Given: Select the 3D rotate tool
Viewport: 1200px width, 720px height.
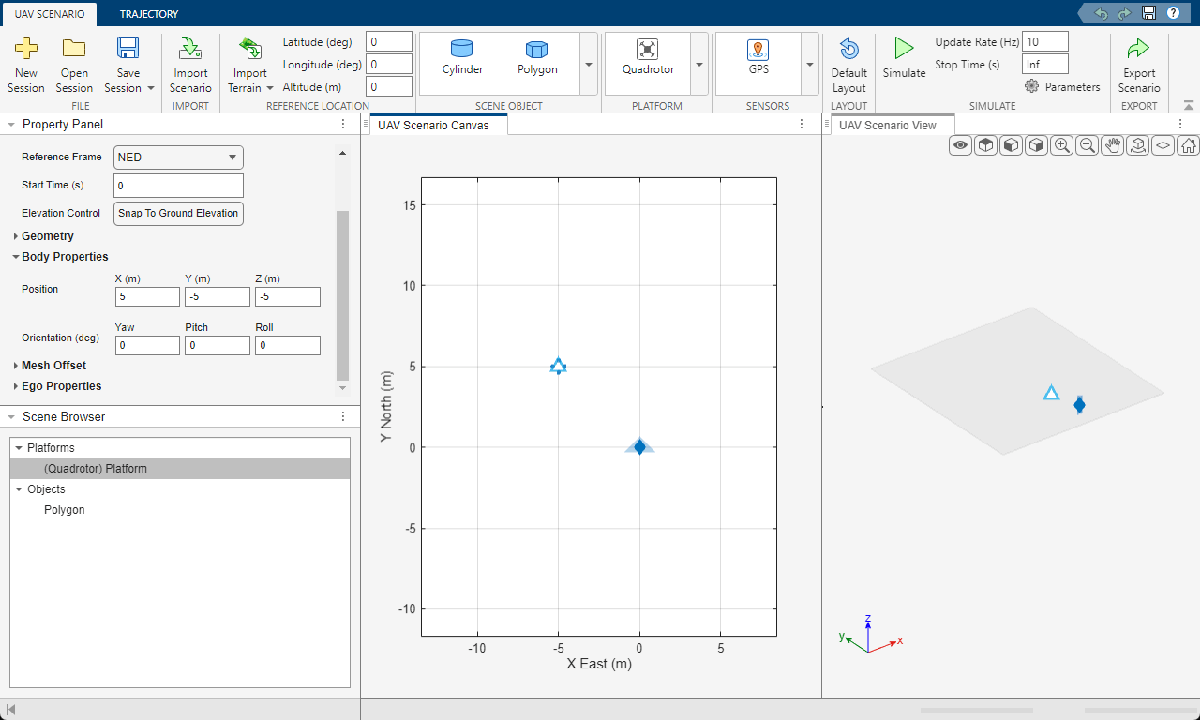Looking at the screenshot, I should (x=1137, y=146).
